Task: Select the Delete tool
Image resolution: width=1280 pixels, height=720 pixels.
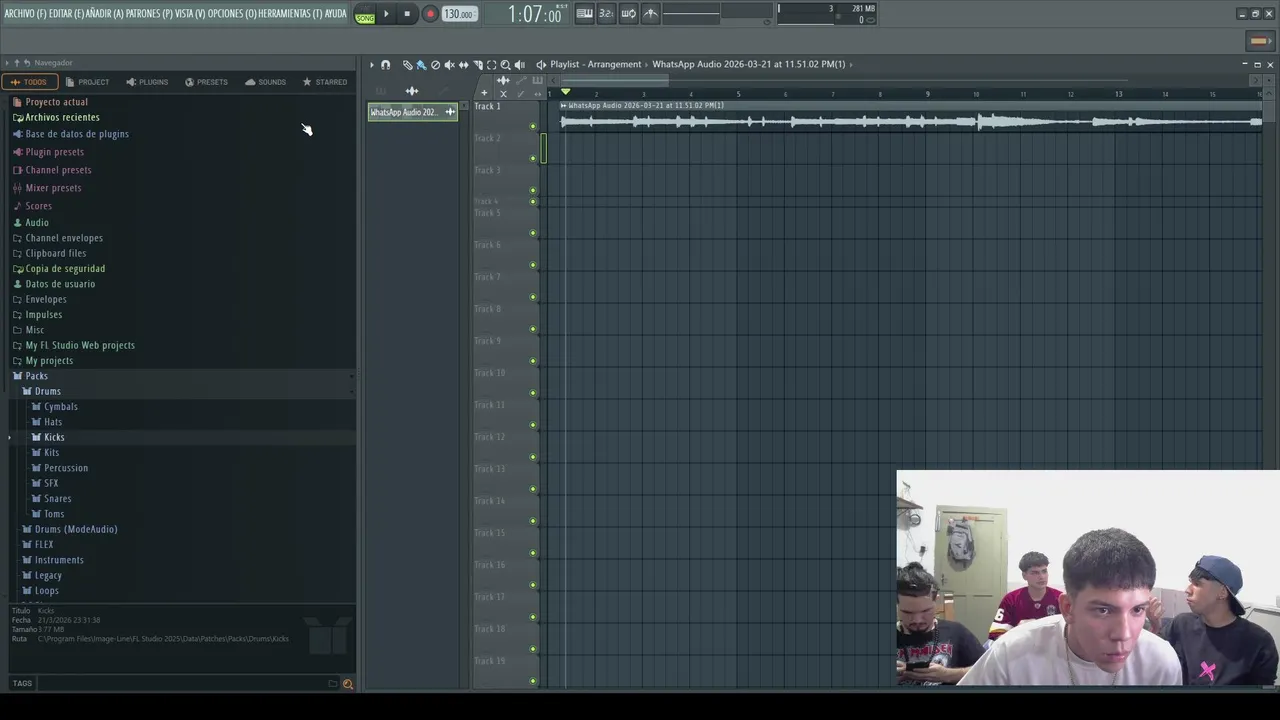Action: click(x=435, y=65)
